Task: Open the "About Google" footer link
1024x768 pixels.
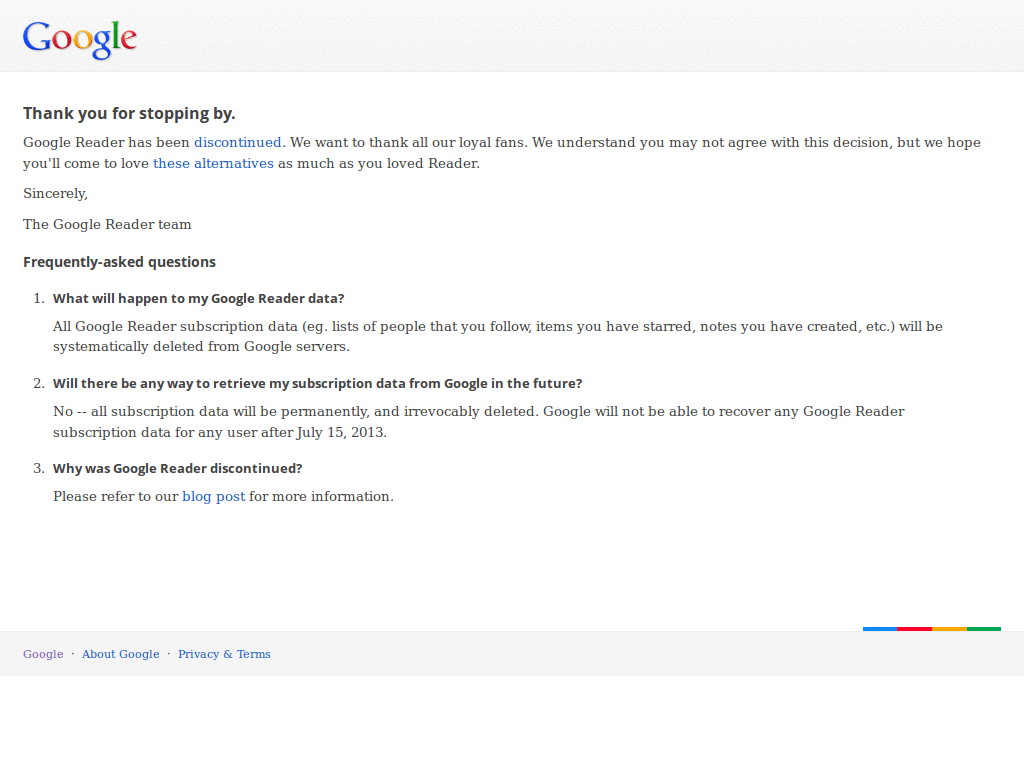Action: point(121,654)
